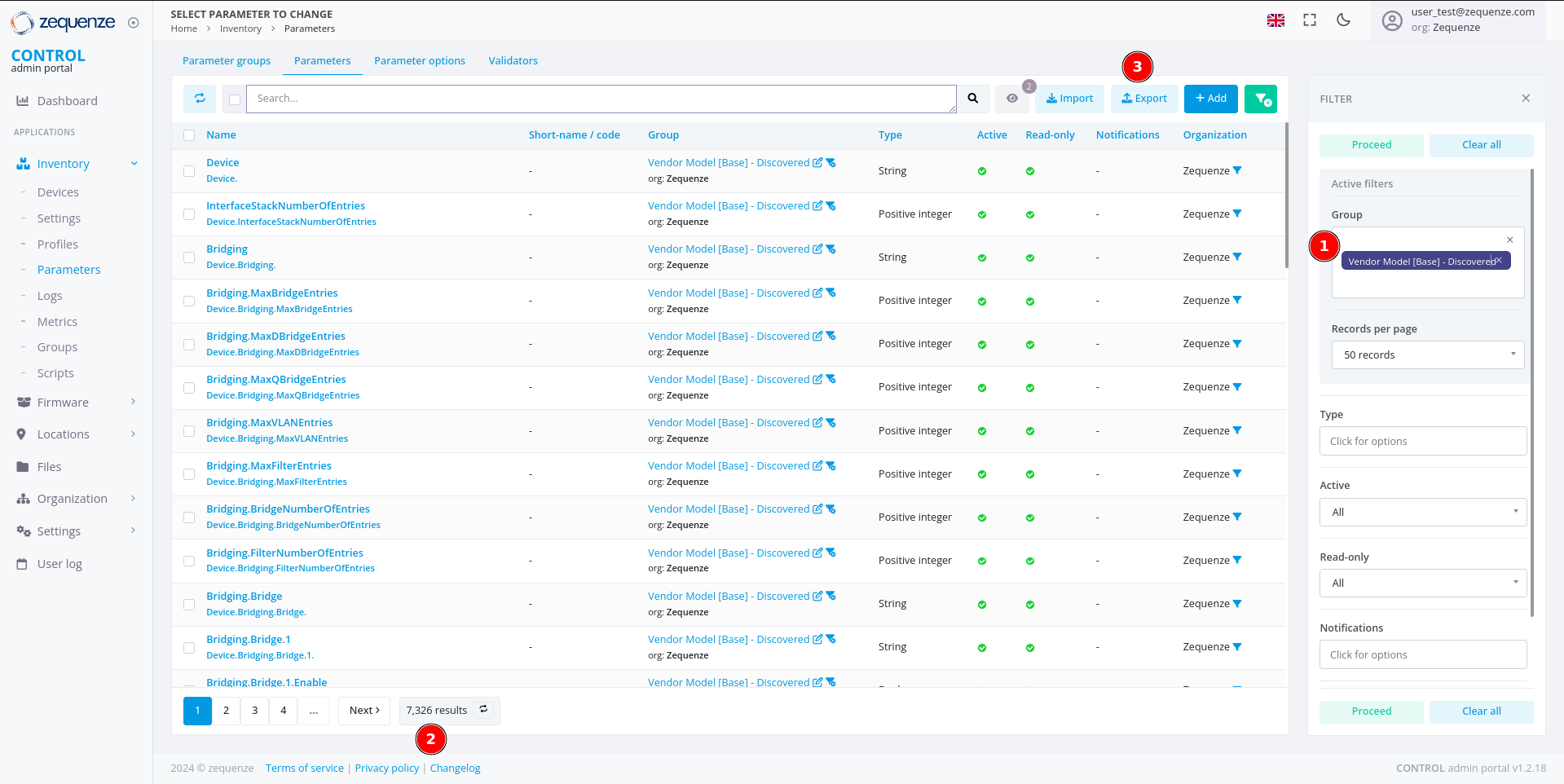Click the Add button
Viewport: 1564px width, 784px height.
[x=1210, y=99]
